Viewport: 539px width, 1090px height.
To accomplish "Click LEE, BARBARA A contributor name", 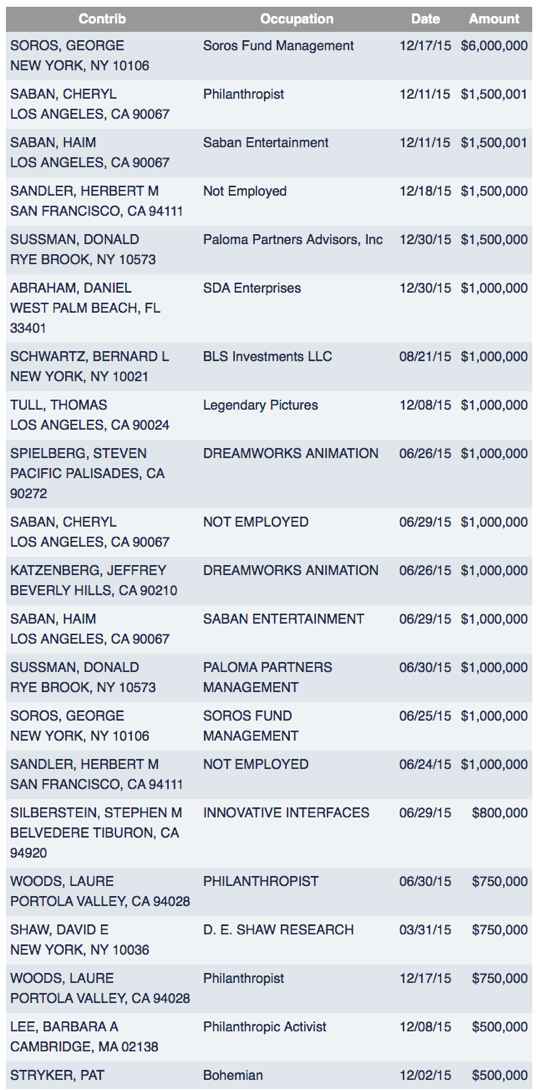I will click(x=67, y=1027).
